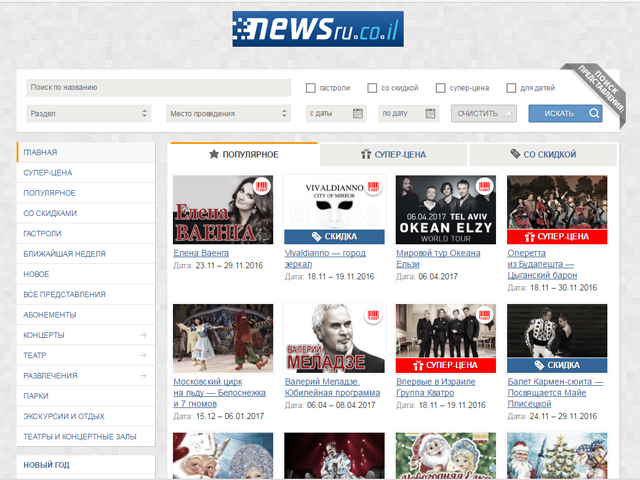Switch to the Супер-цена tab
The image size is (640, 480).
[x=393, y=155]
